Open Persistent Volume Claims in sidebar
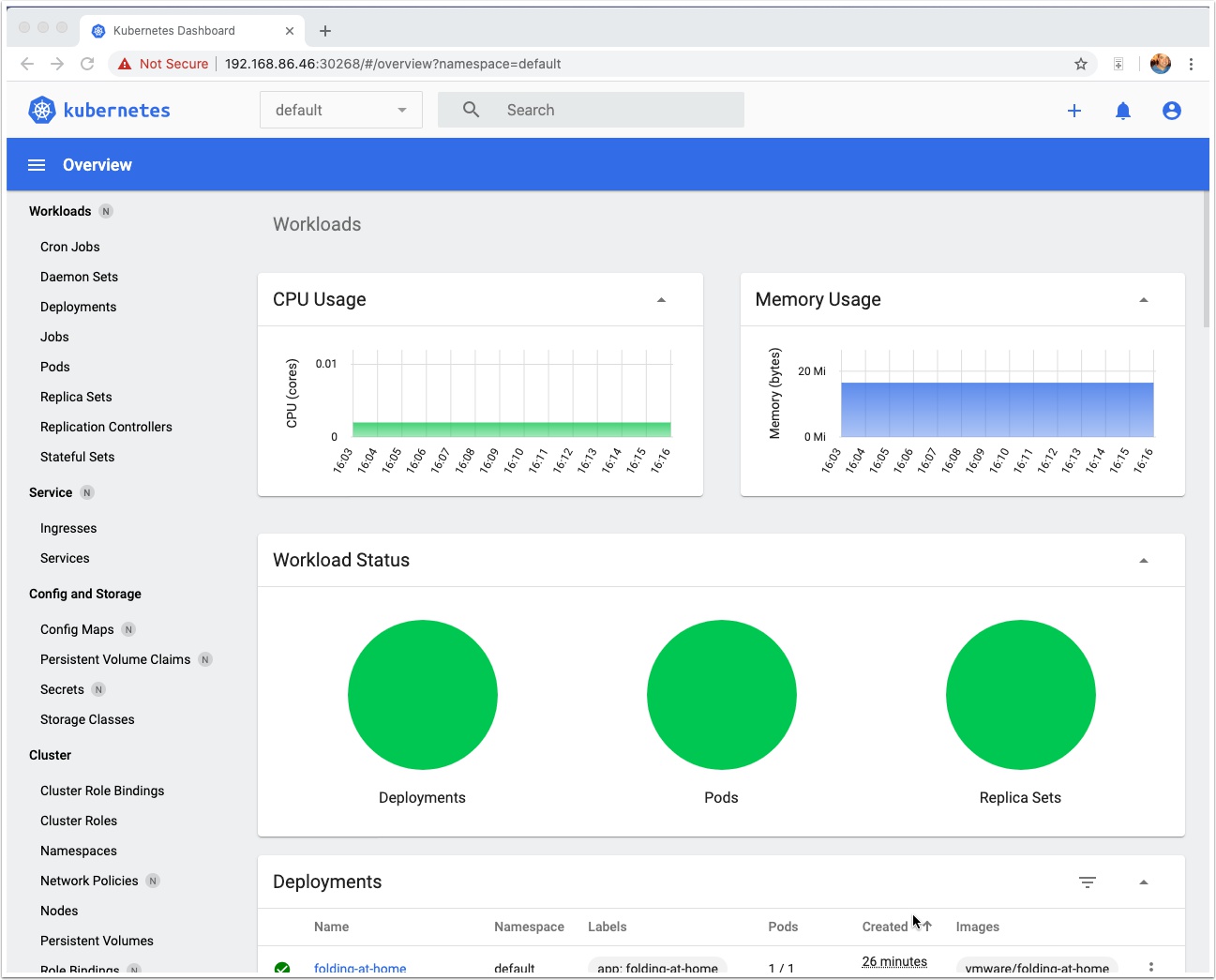The height and width of the screenshot is (980, 1216). point(115,659)
